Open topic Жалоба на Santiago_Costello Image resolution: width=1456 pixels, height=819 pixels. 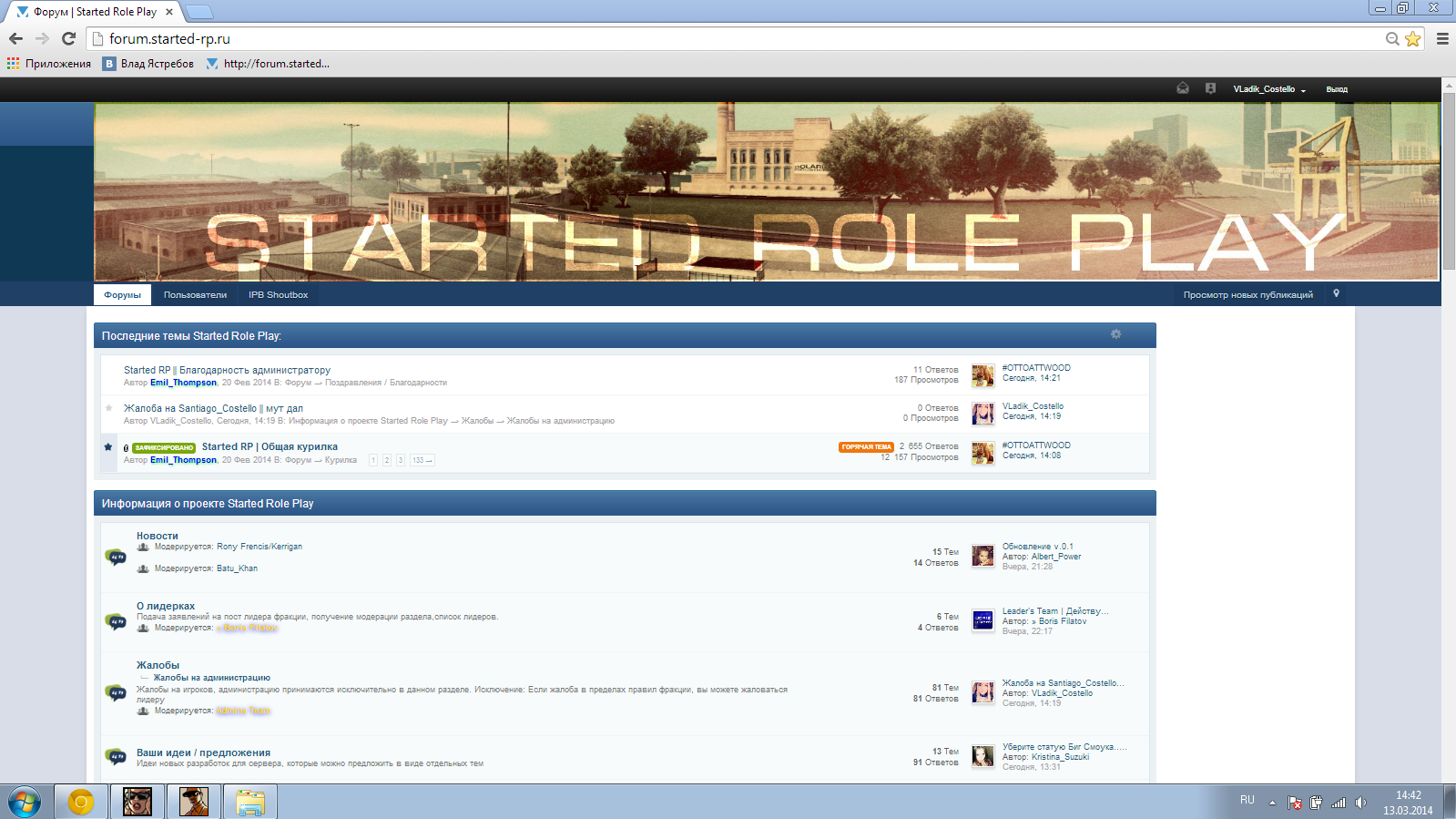click(213, 408)
